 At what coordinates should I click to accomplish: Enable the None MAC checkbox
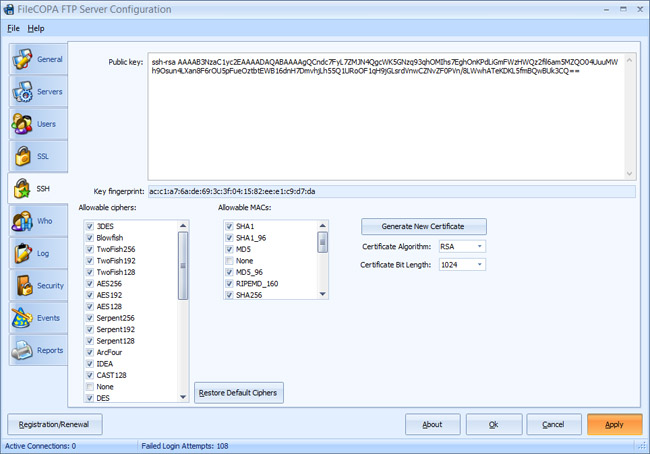coord(229,261)
